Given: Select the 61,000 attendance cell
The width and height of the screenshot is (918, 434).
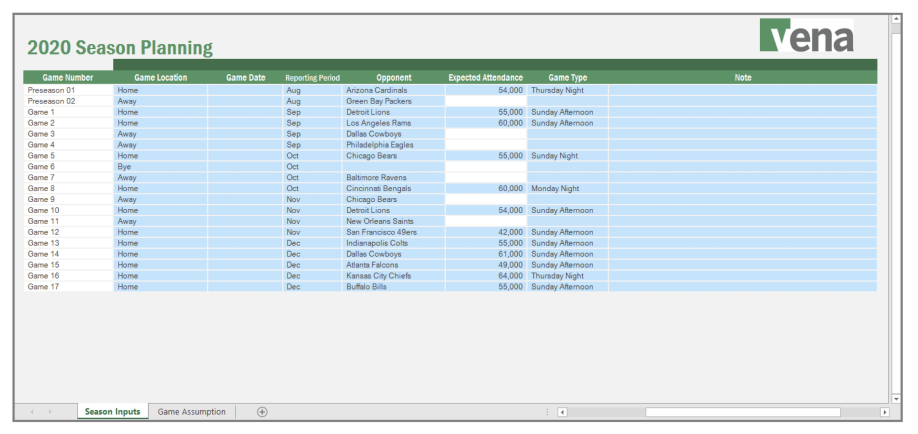Looking at the screenshot, I should click(x=486, y=254).
